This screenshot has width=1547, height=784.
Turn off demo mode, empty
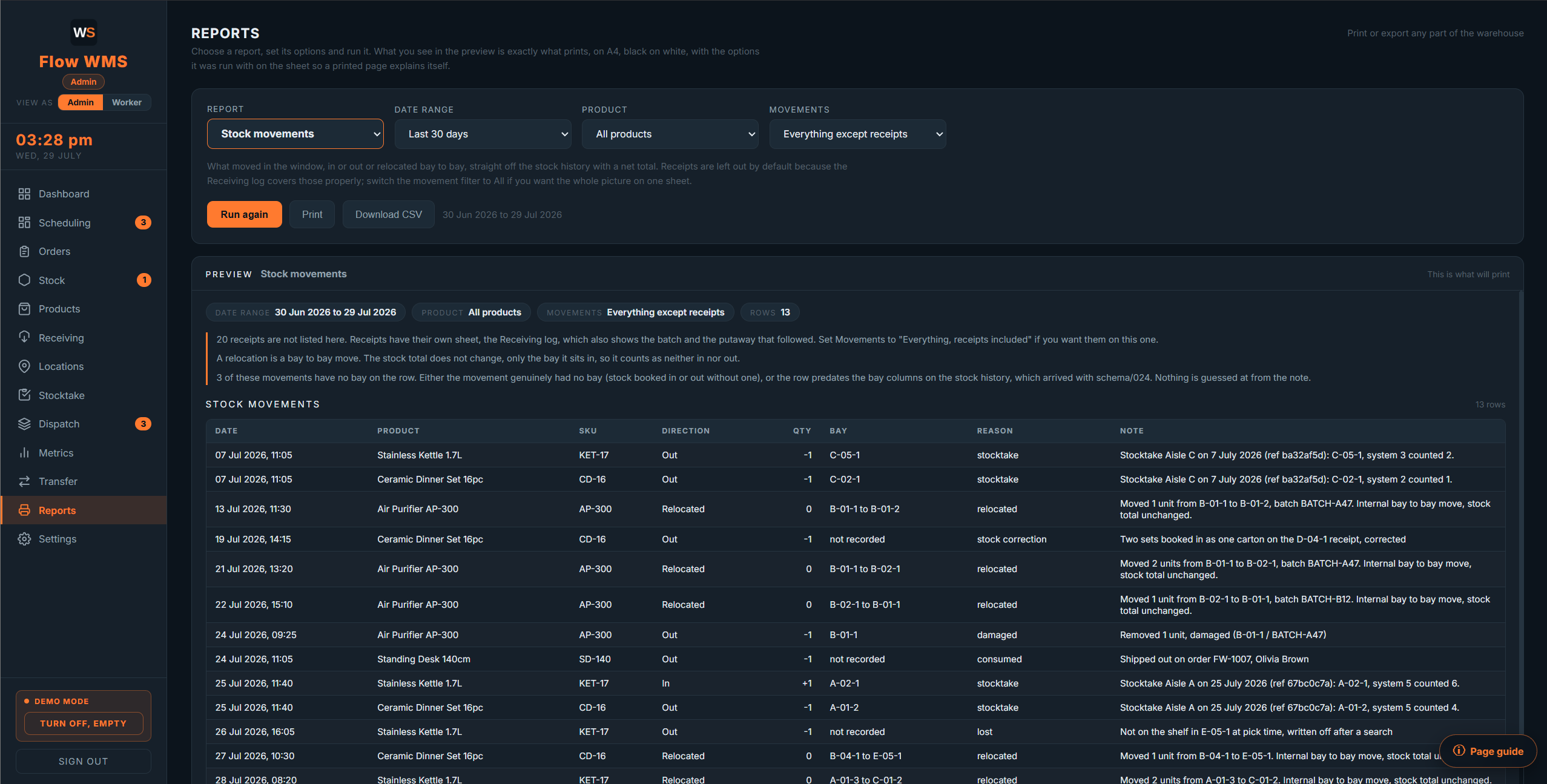pos(84,723)
